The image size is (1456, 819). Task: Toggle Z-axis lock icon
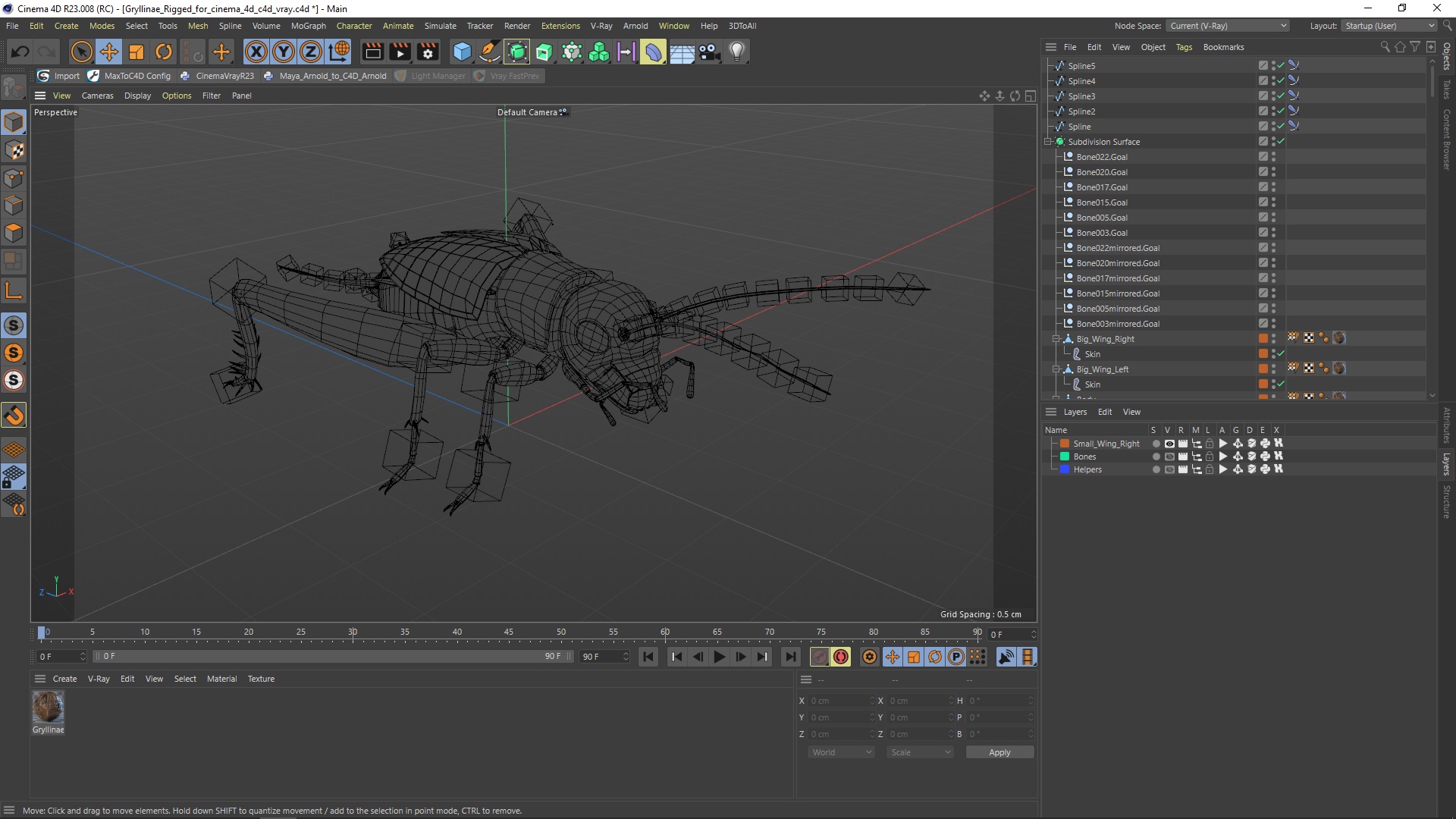pyautogui.click(x=311, y=52)
